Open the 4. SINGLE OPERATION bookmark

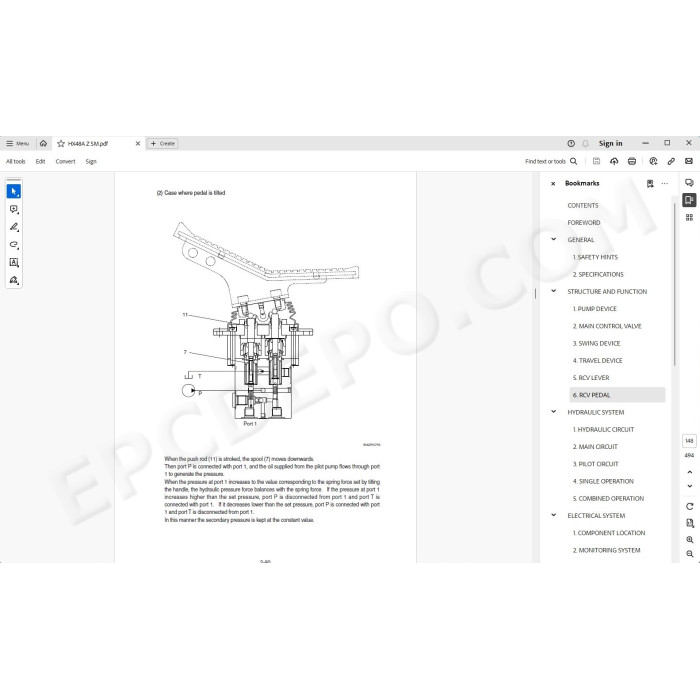coord(603,481)
